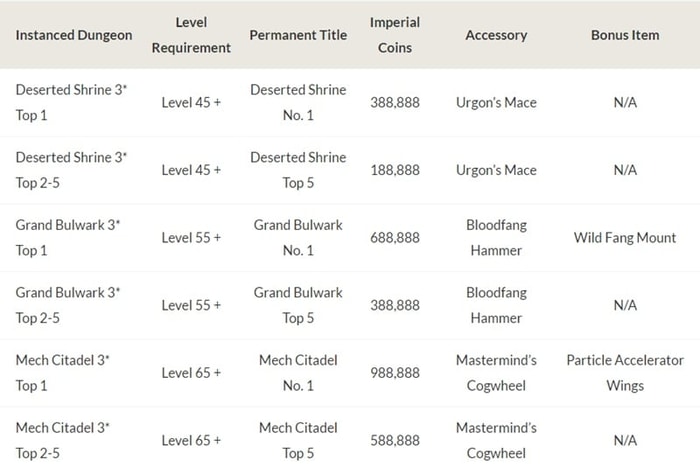700x474 pixels.
Task: Click the 188,888 Imperial Coins value
Action: [x=395, y=170]
